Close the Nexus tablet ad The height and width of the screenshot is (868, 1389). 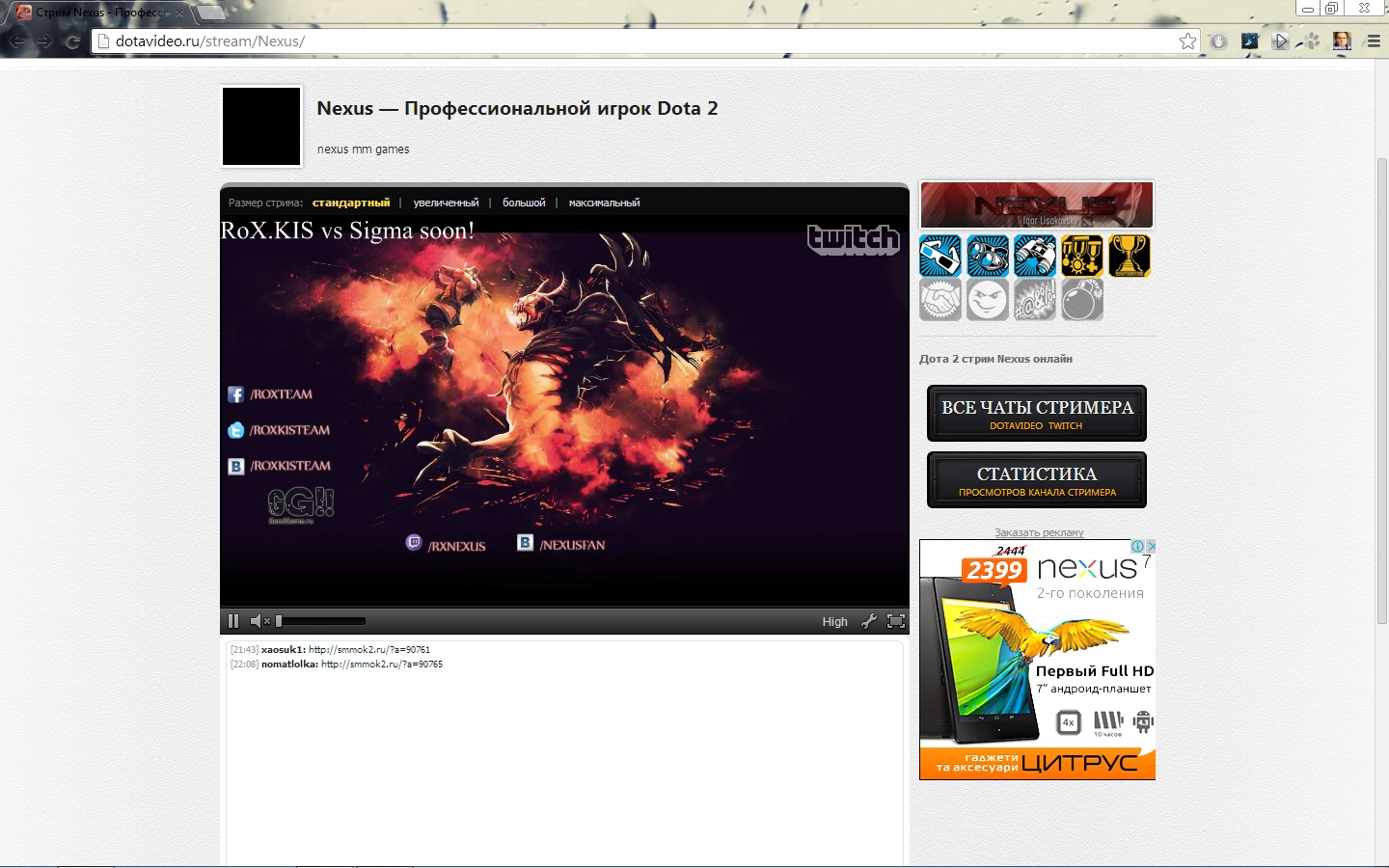1151,546
